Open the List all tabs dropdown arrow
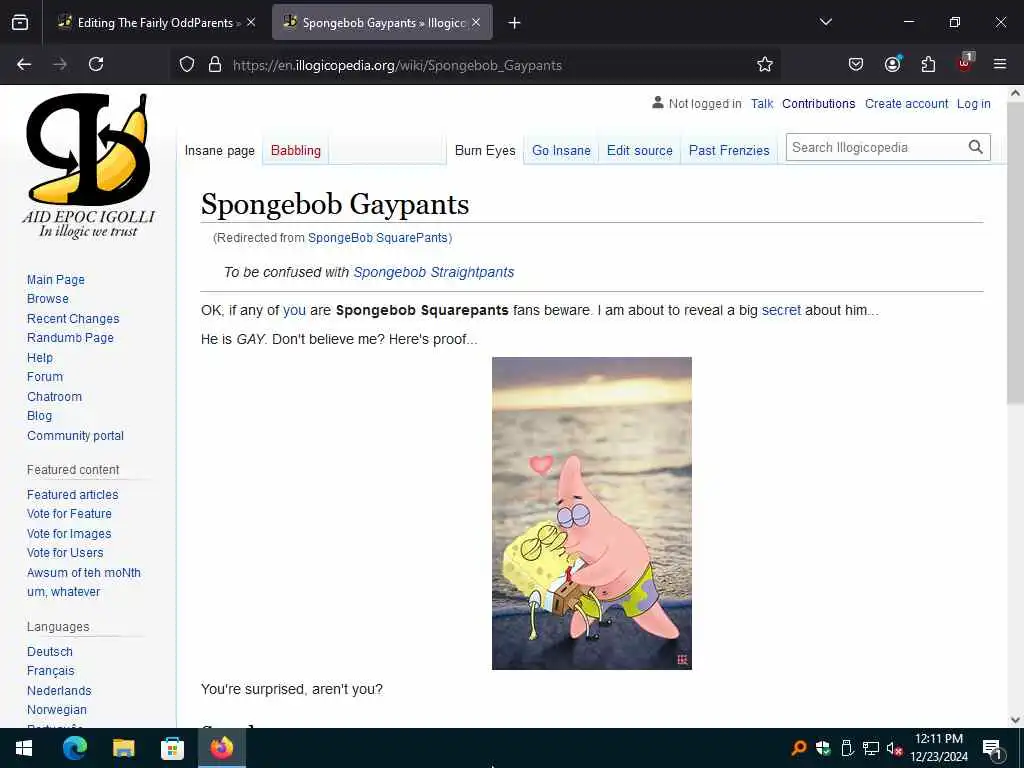Screen dimensions: 1024x768 click(x=825, y=22)
